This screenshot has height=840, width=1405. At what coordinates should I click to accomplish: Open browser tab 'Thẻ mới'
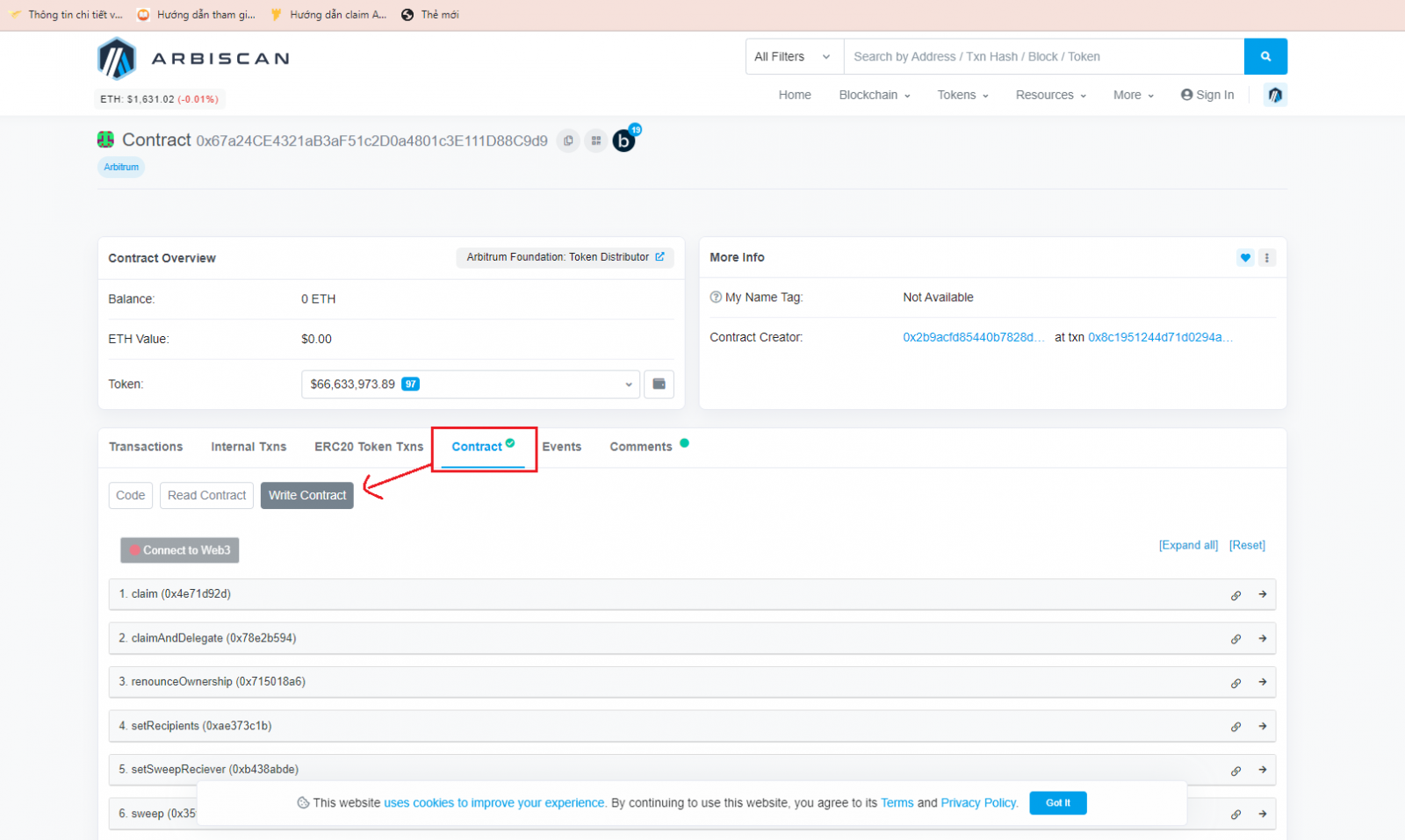click(430, 15)
